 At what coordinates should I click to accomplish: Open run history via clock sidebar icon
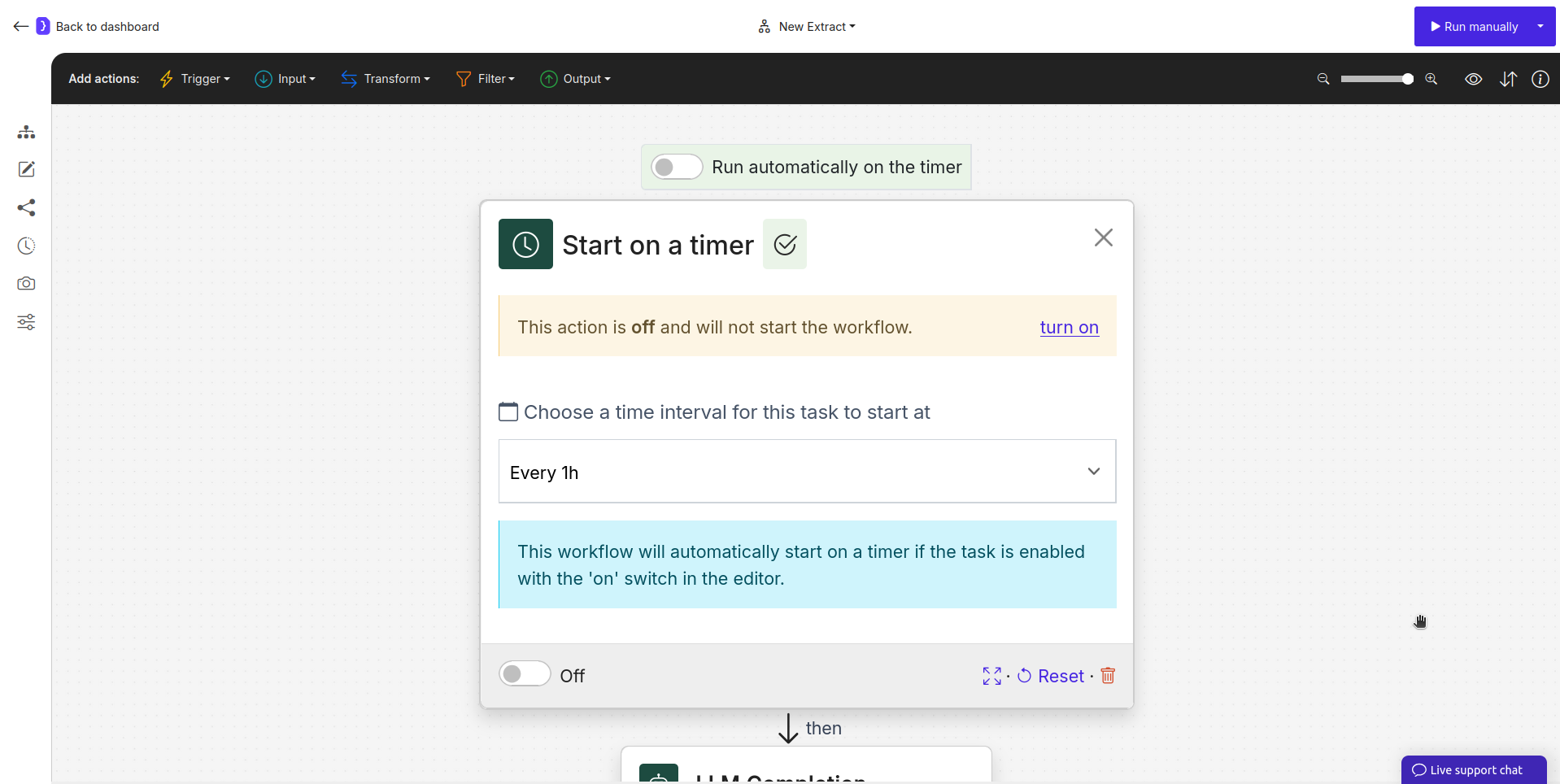pyautogui.click(x=26, y=246)
